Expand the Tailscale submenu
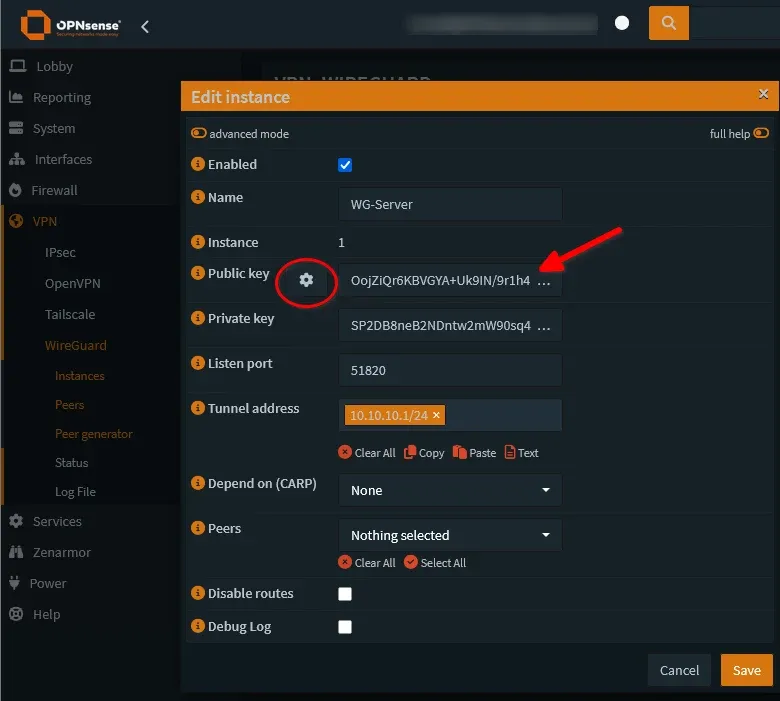Screen dimensions: 780x701 coord(70,314)
